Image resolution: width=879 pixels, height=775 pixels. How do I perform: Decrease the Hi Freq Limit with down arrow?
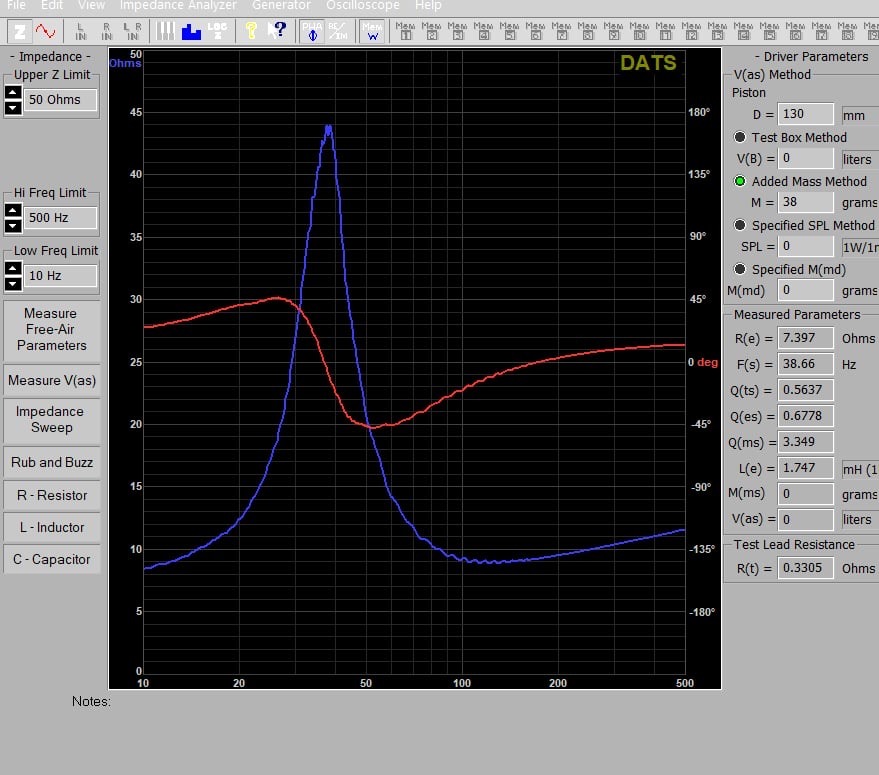click(x=13, y=225)
